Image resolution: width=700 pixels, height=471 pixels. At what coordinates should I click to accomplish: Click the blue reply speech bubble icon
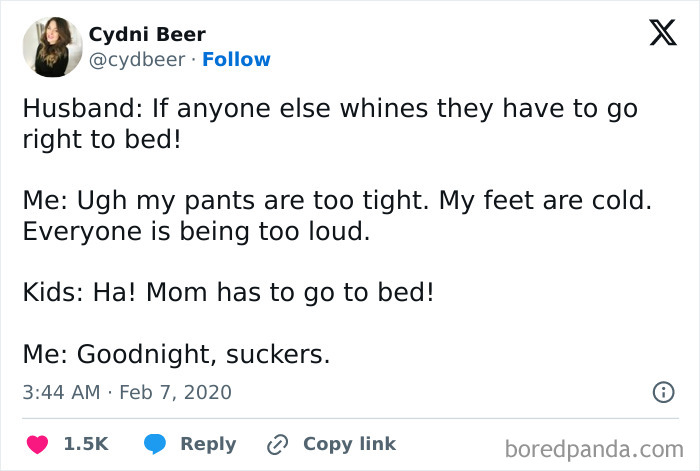(155, 444)
